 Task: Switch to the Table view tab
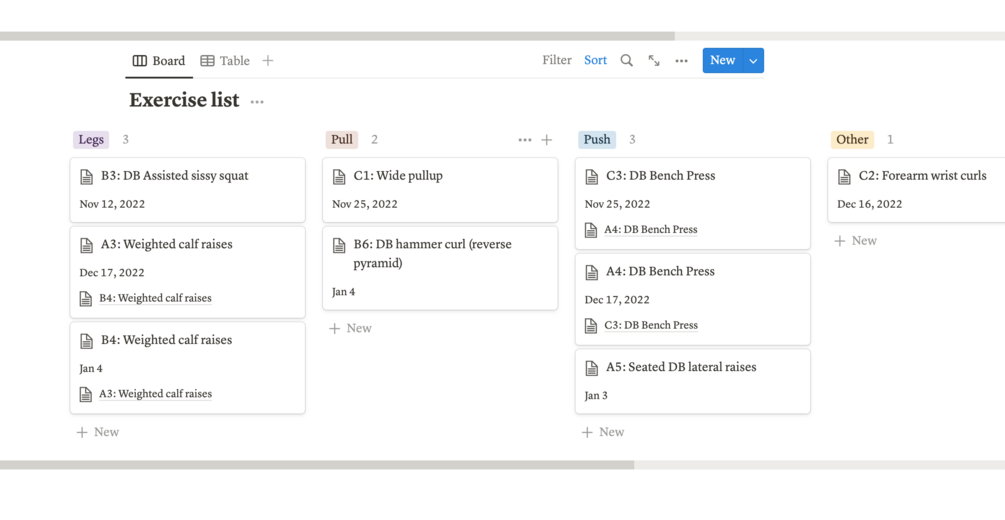click(x=225, y=61)
